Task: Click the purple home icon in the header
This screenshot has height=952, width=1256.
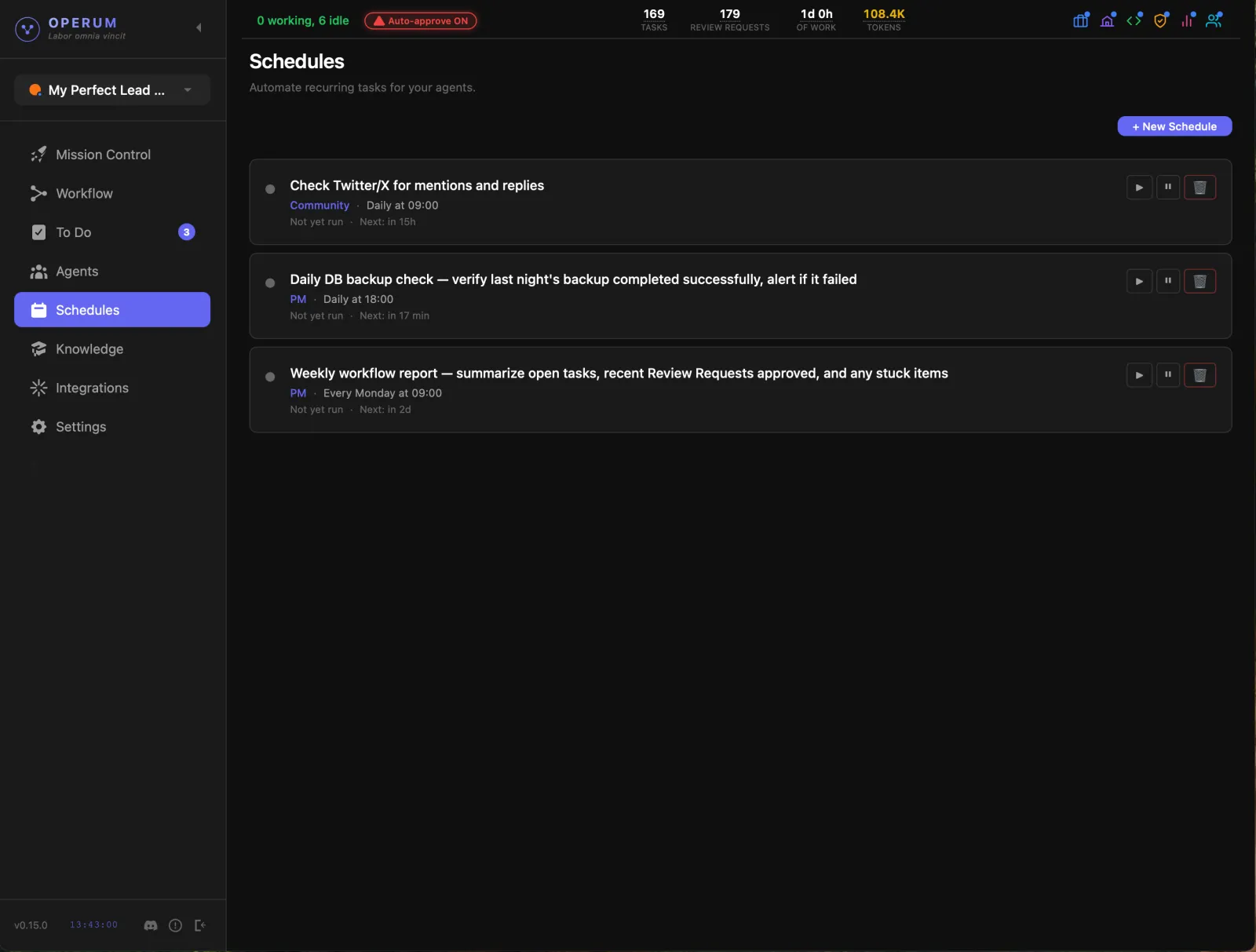Action: tap(1108, 20)
